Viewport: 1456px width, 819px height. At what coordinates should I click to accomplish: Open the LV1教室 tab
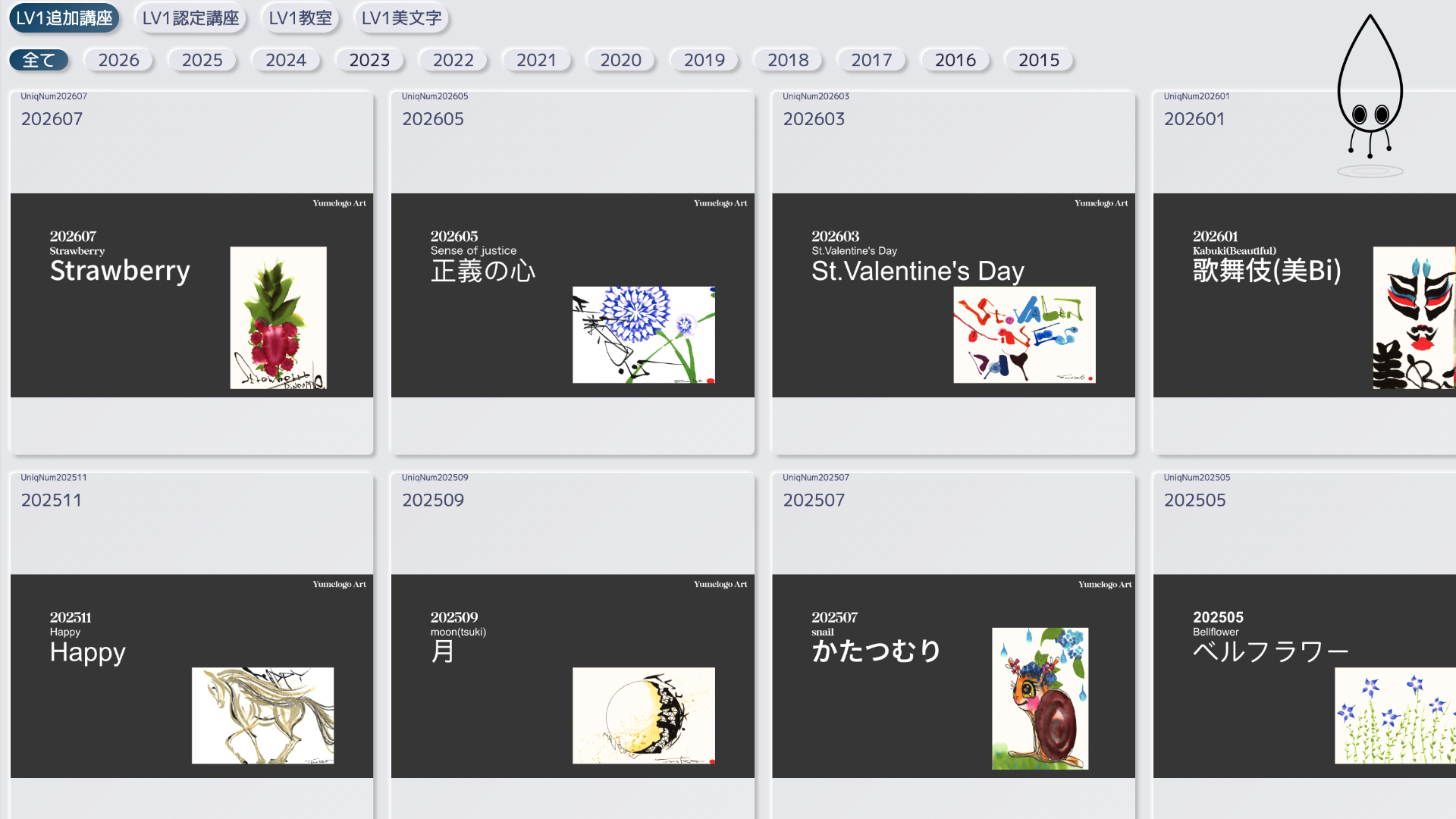(x=300, y=18)
